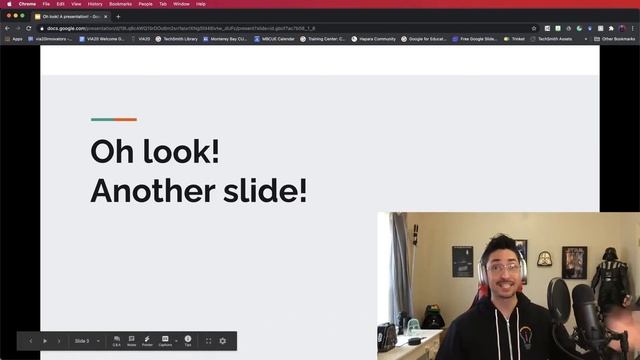Open the Bookmarks menu
Screen dimensions: 640x360
pyautogui.click(x=120, y=4)
